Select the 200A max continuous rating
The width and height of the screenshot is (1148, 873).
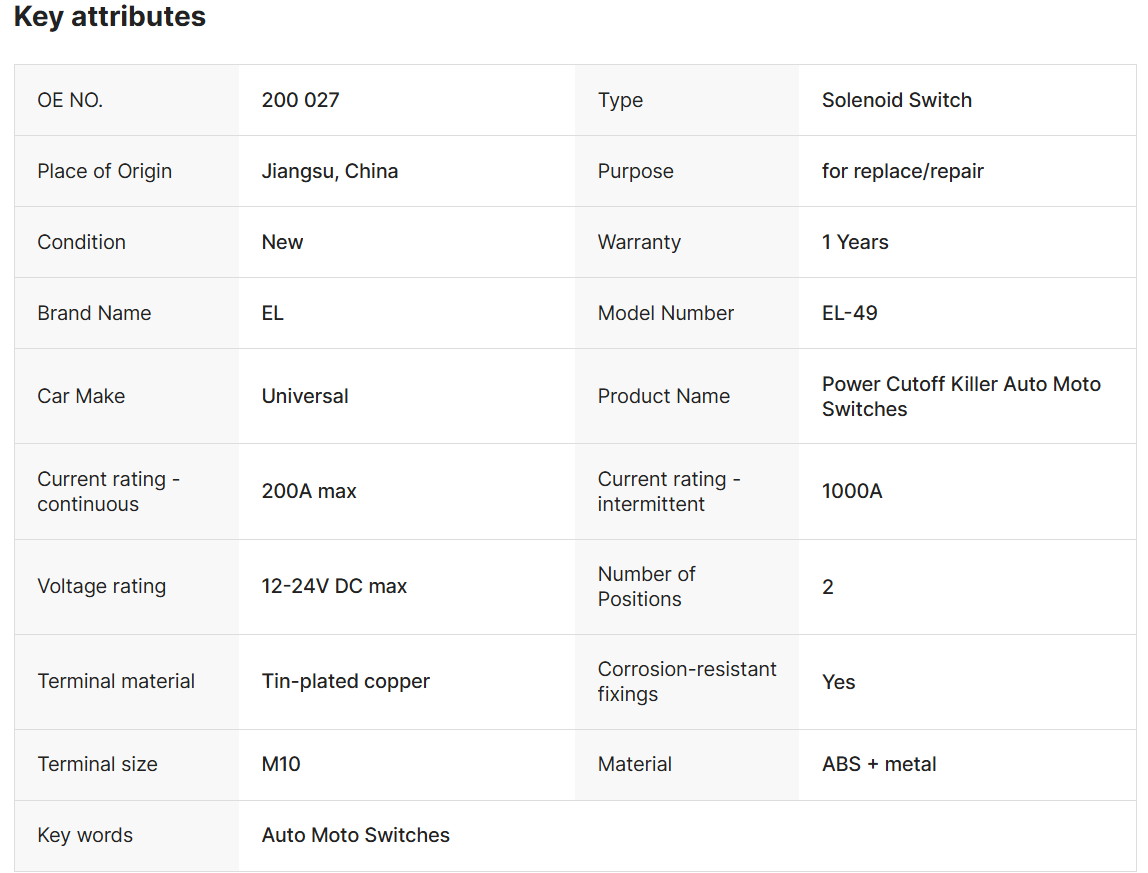click(x=309, y=491)
